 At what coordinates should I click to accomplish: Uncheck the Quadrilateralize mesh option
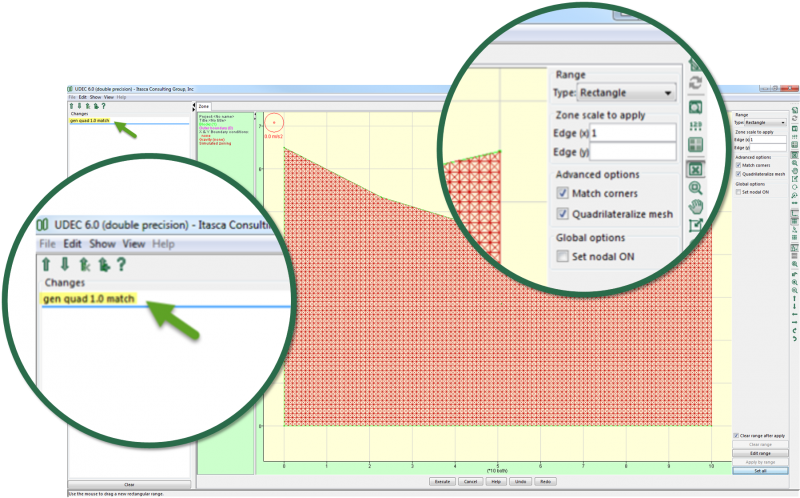point(564,214)
